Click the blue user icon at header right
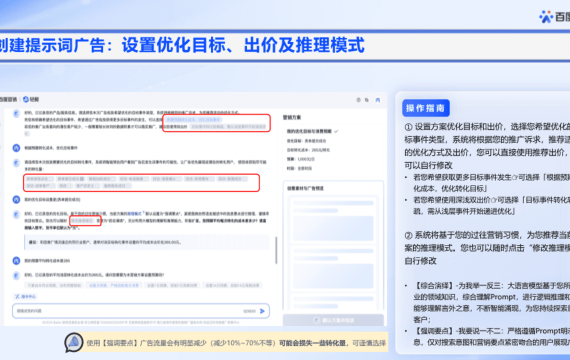This screenshot has height=360, width=570. 378,100
